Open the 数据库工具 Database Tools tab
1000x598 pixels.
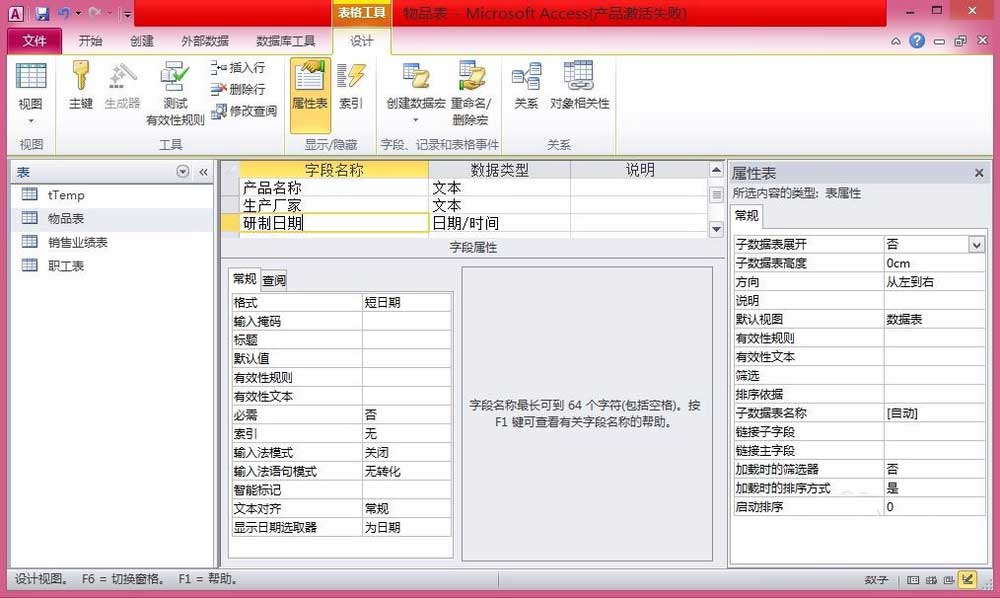coord(285,41)
